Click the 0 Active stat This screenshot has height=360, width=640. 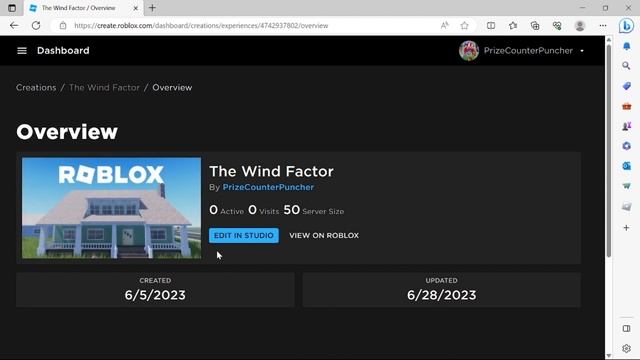pyautogui.click(x=226, y=210)
